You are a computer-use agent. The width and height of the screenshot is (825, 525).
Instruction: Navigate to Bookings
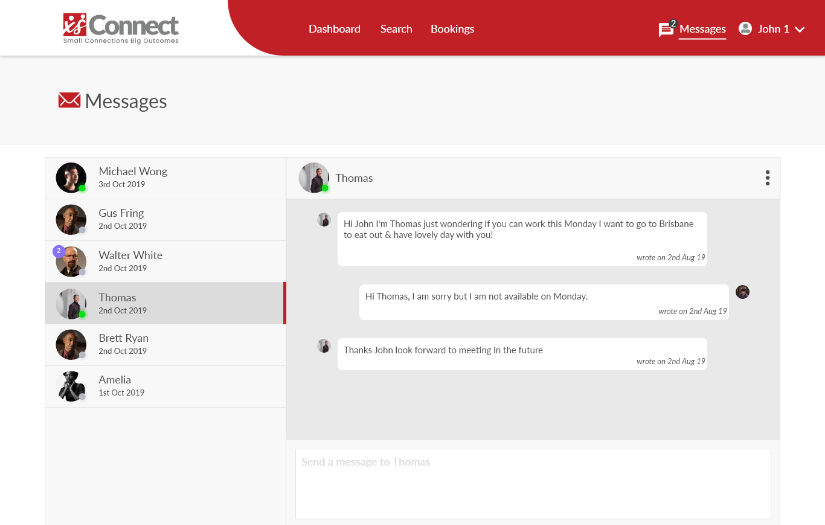452,29
